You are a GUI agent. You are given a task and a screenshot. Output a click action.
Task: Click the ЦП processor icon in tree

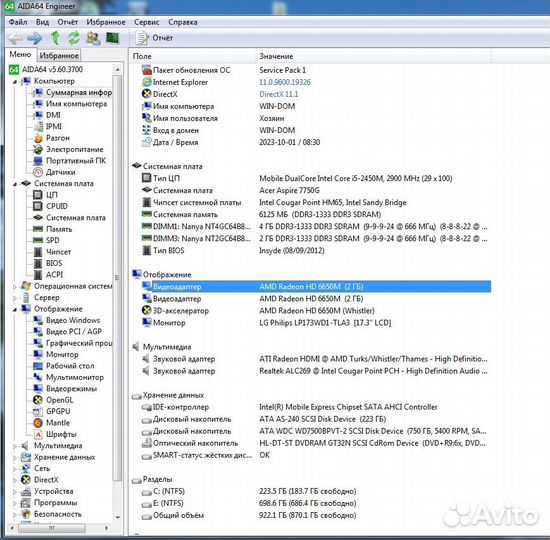(x=38, y=195)
